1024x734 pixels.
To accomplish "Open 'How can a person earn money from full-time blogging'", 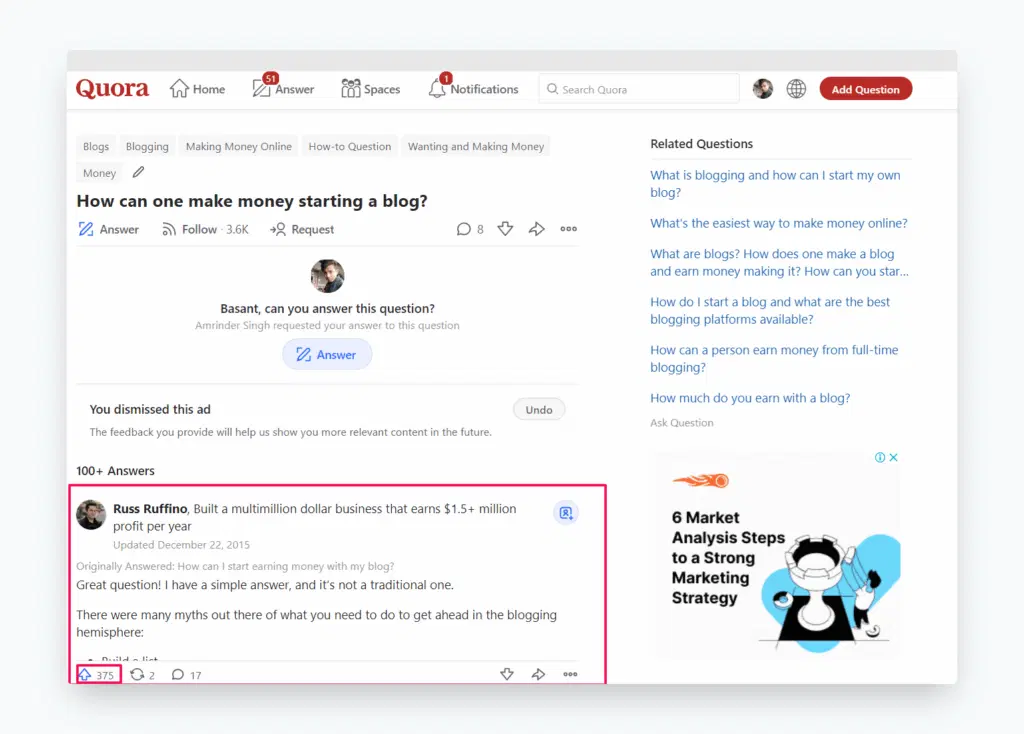I will [x=774, y=359].
